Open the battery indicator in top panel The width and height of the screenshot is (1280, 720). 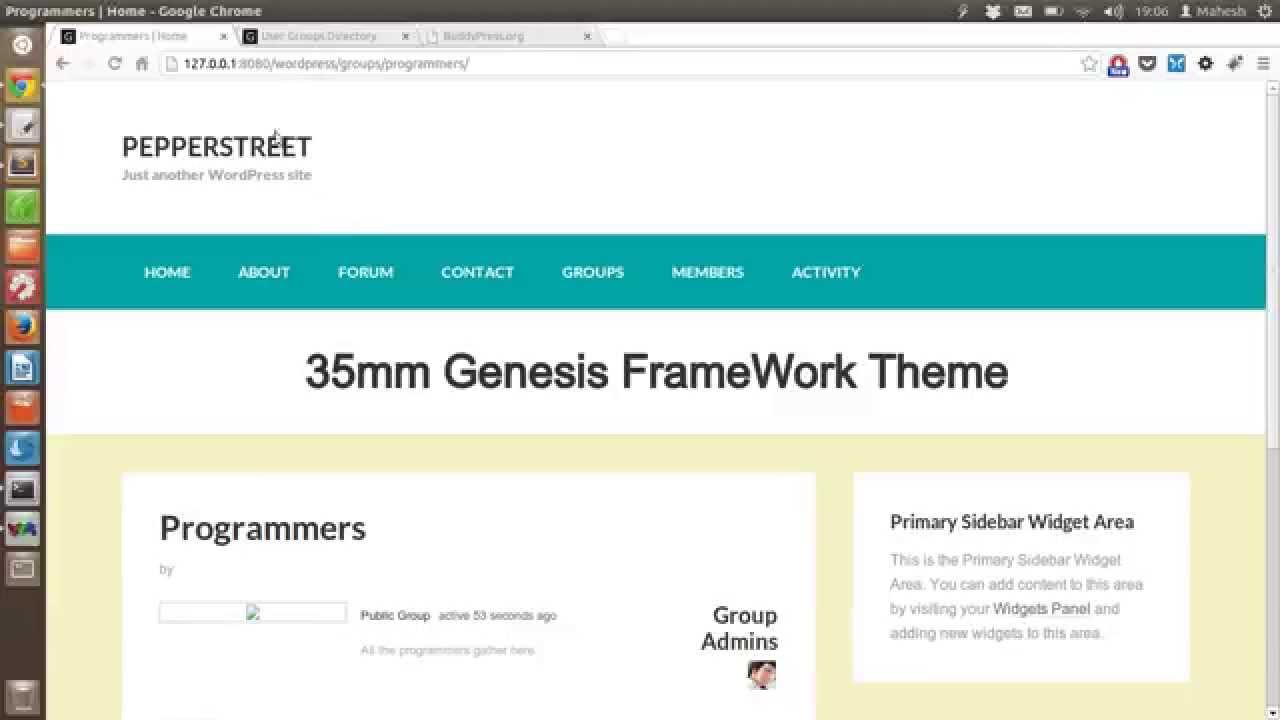[x=1053, y=11]
